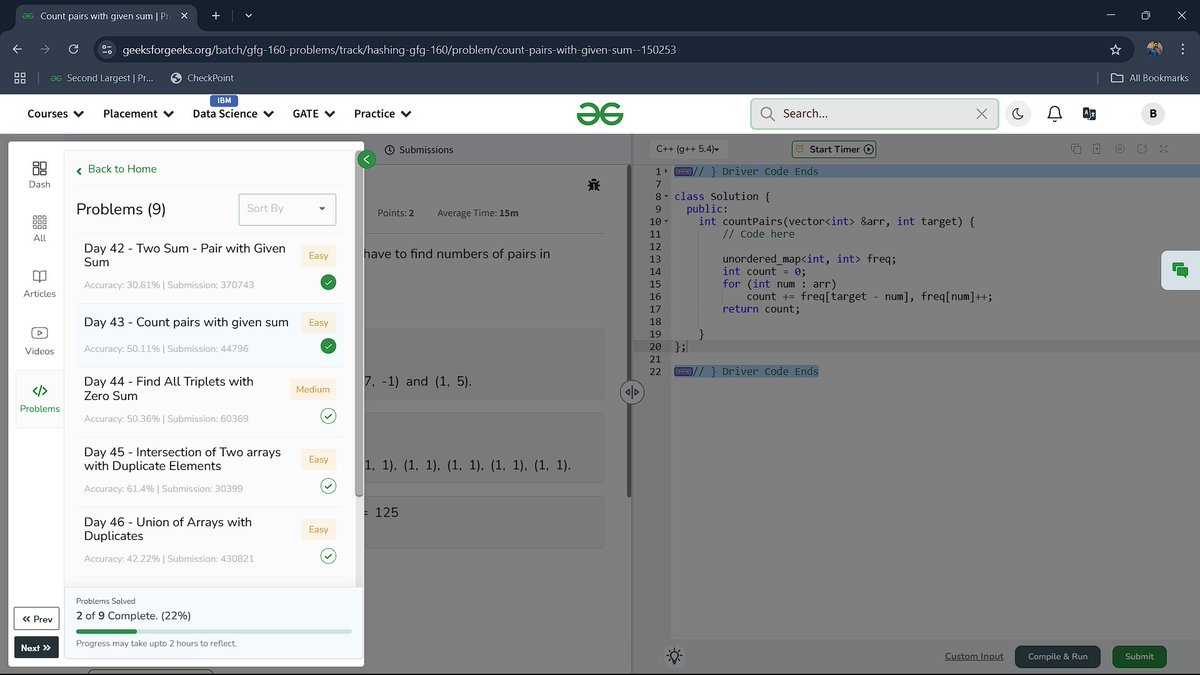1200x675 pixels.
Task: Open the C++ language selector dropdown
Action: click(687, 149)
